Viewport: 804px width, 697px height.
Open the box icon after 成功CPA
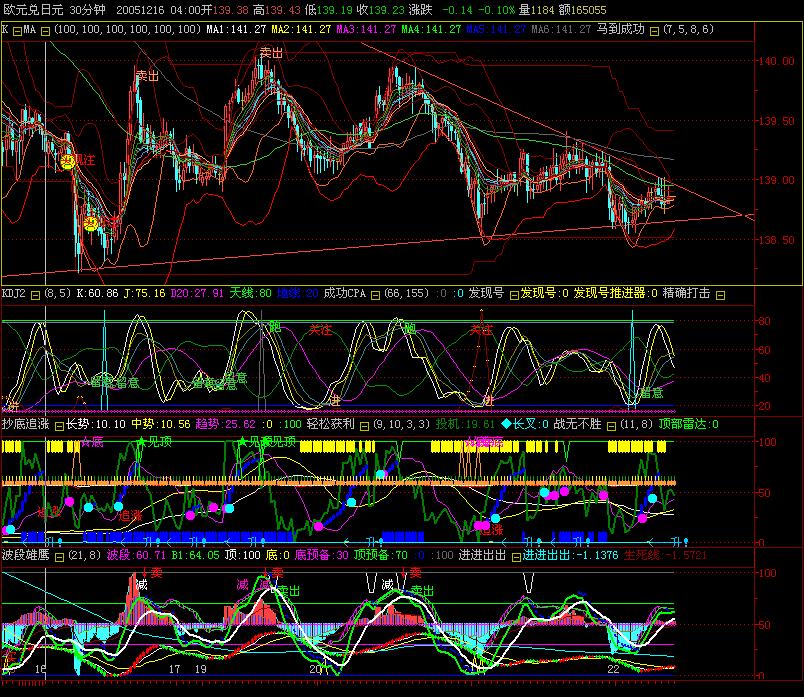pyautogui.click(x=375, y=295)
